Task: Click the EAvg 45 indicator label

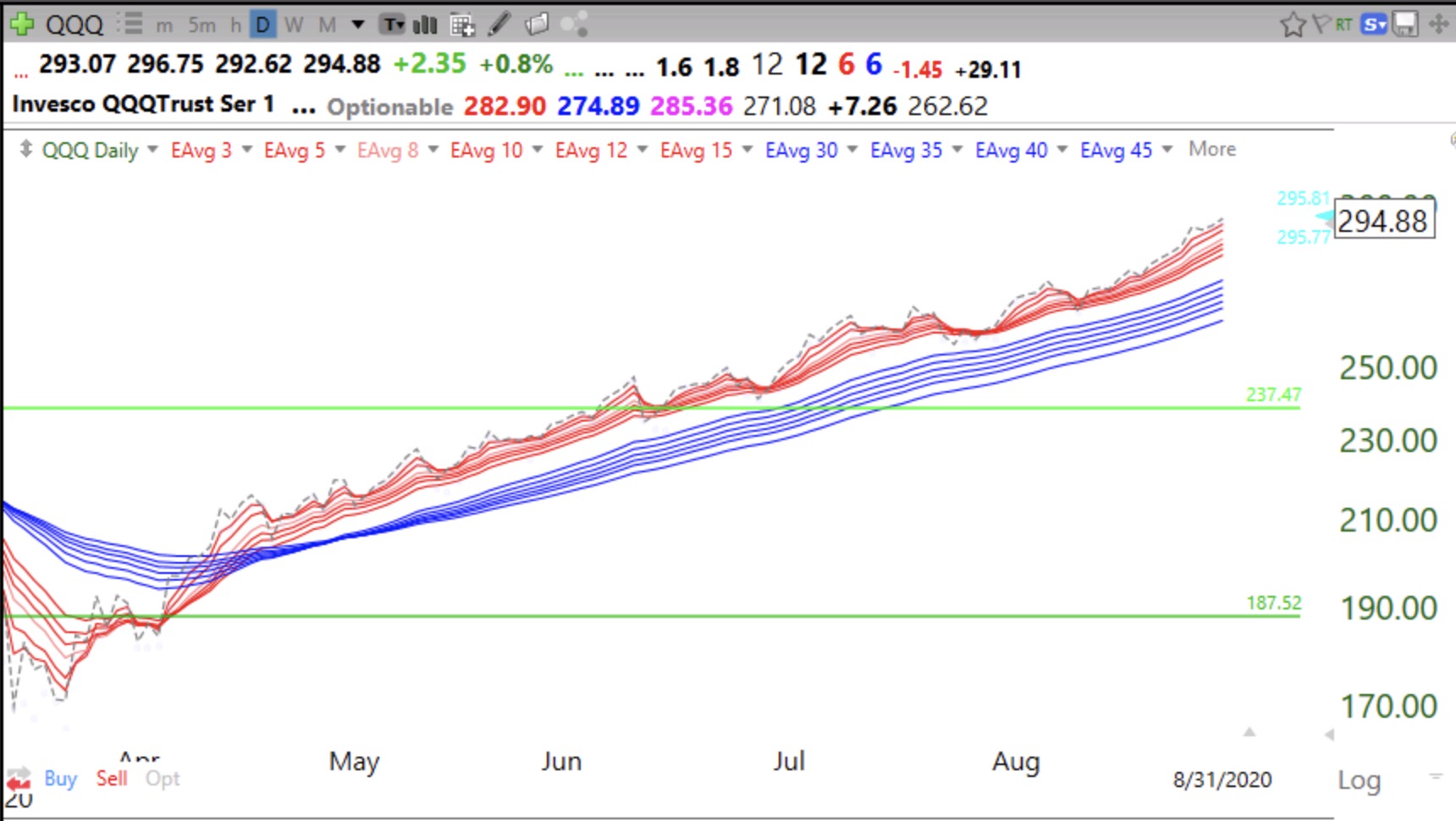Action: pos(1116,150)
